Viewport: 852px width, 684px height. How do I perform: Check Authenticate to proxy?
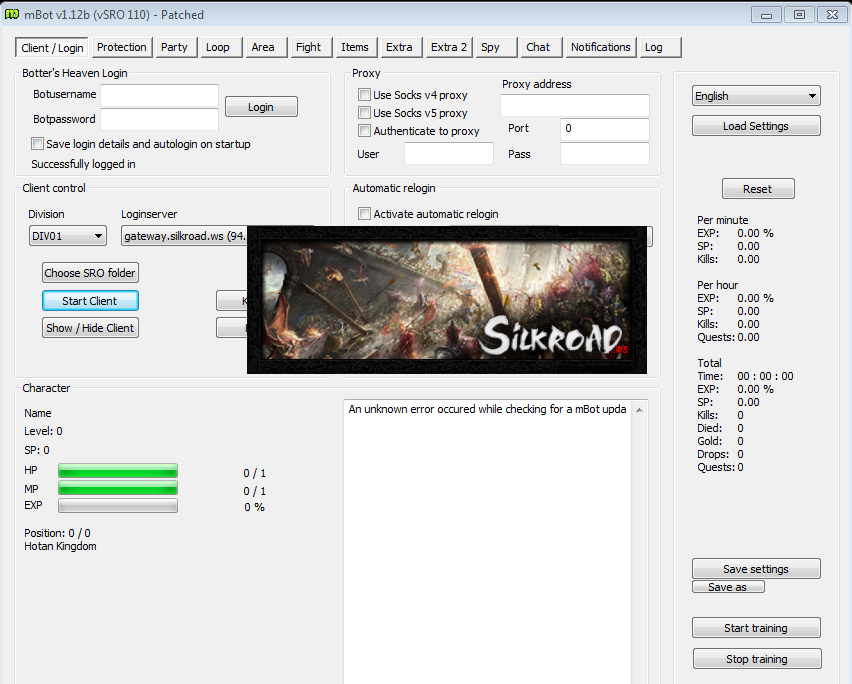point(364,130)
